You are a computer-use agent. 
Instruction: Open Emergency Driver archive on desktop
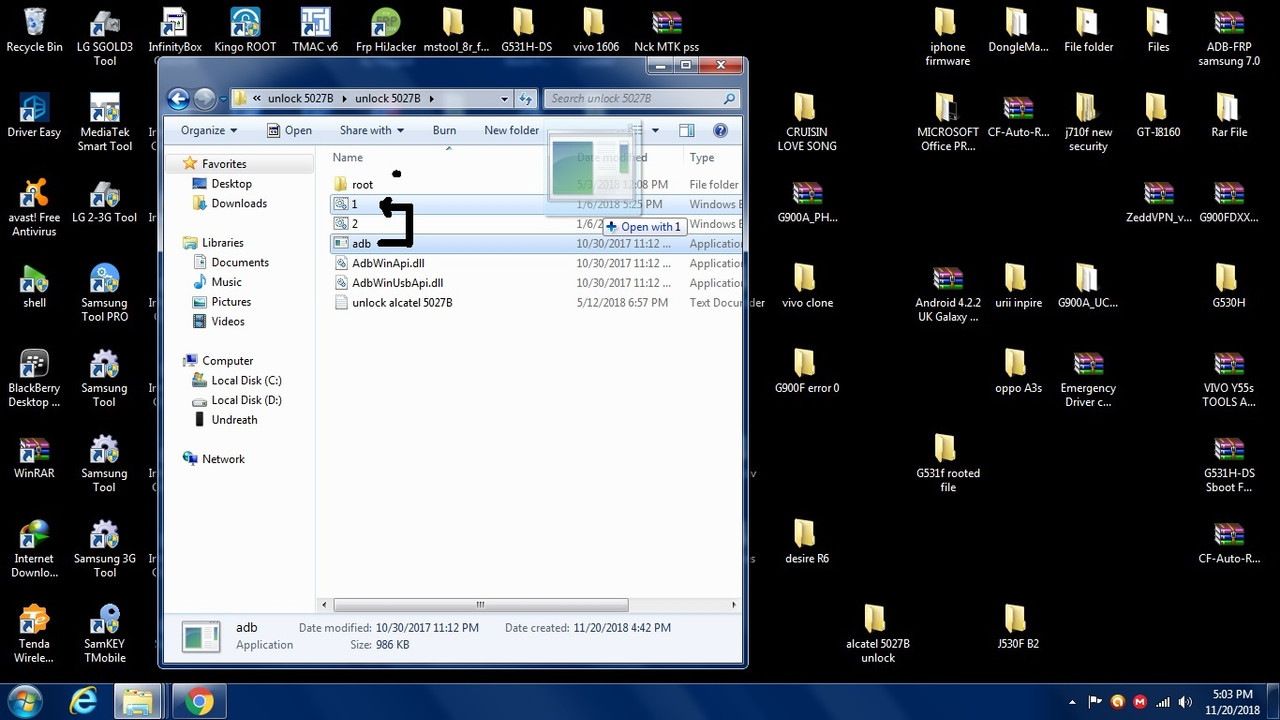(x=1088, y=378)
